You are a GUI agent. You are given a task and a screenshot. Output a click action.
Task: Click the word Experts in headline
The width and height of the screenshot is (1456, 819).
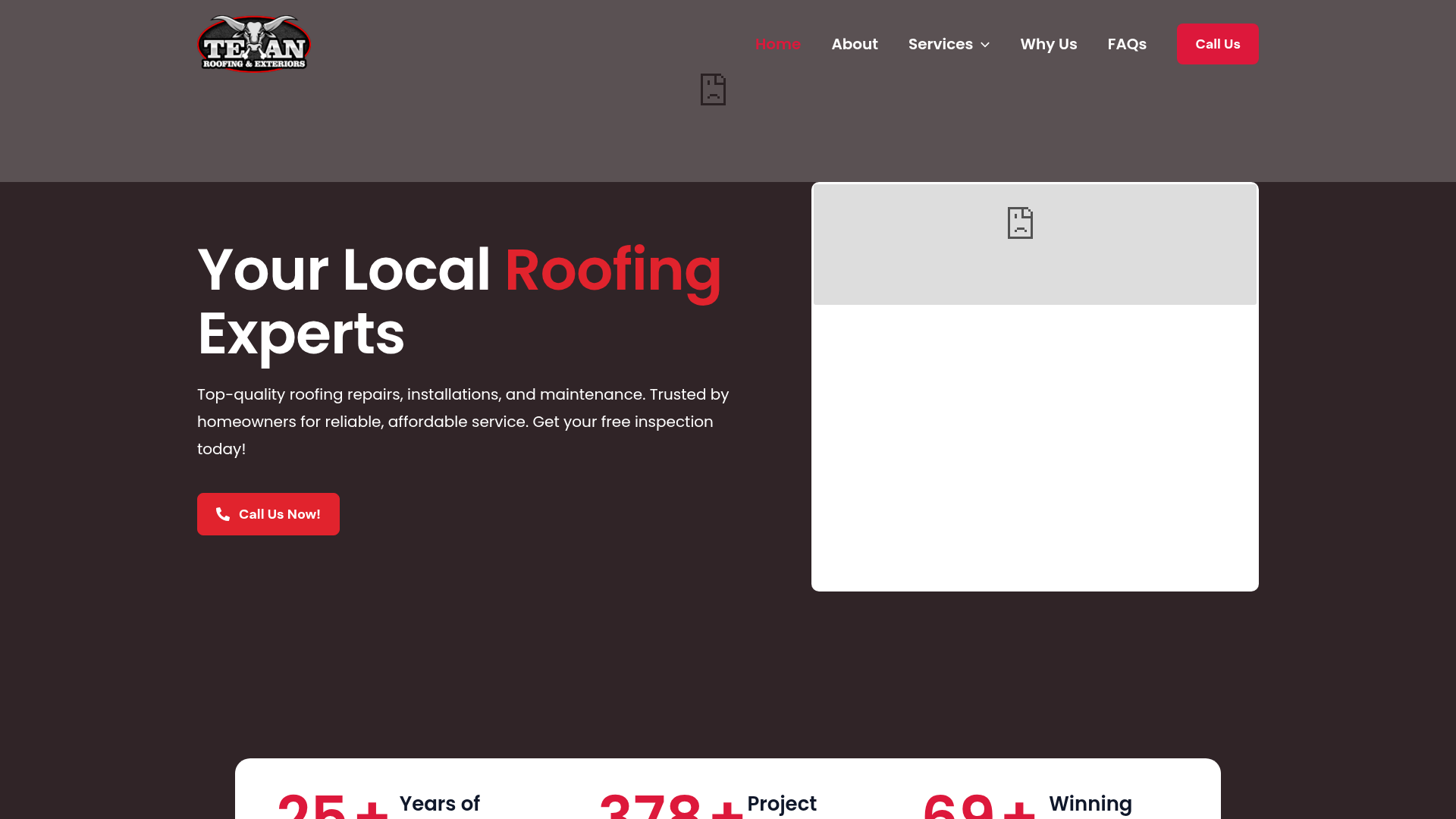coord(301,334)
